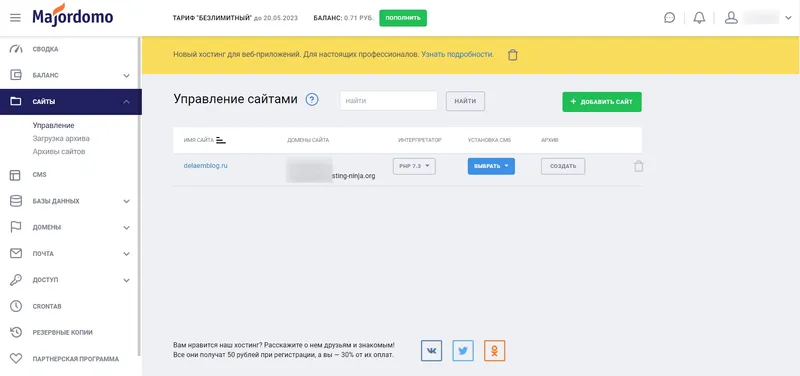
Task: Click the help question mark icon
Action: pos(312,99)
